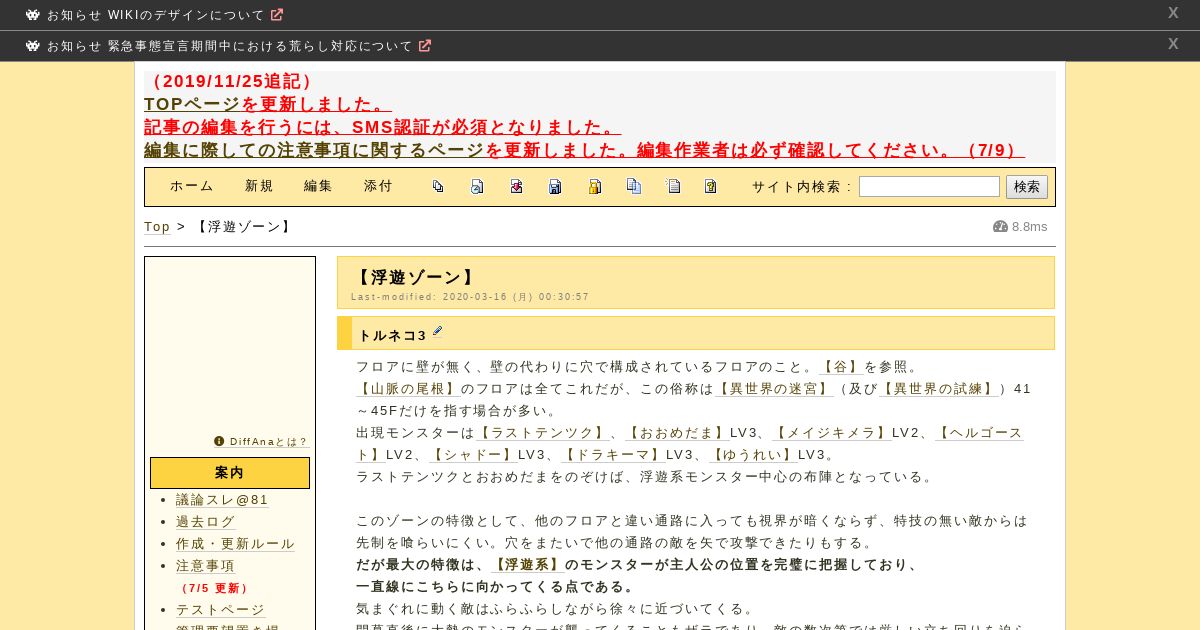Screen dimensions: 1200x630
Task: Click the pencil edit icon beside トルネコ3
Action: click(x=437, y=332)
